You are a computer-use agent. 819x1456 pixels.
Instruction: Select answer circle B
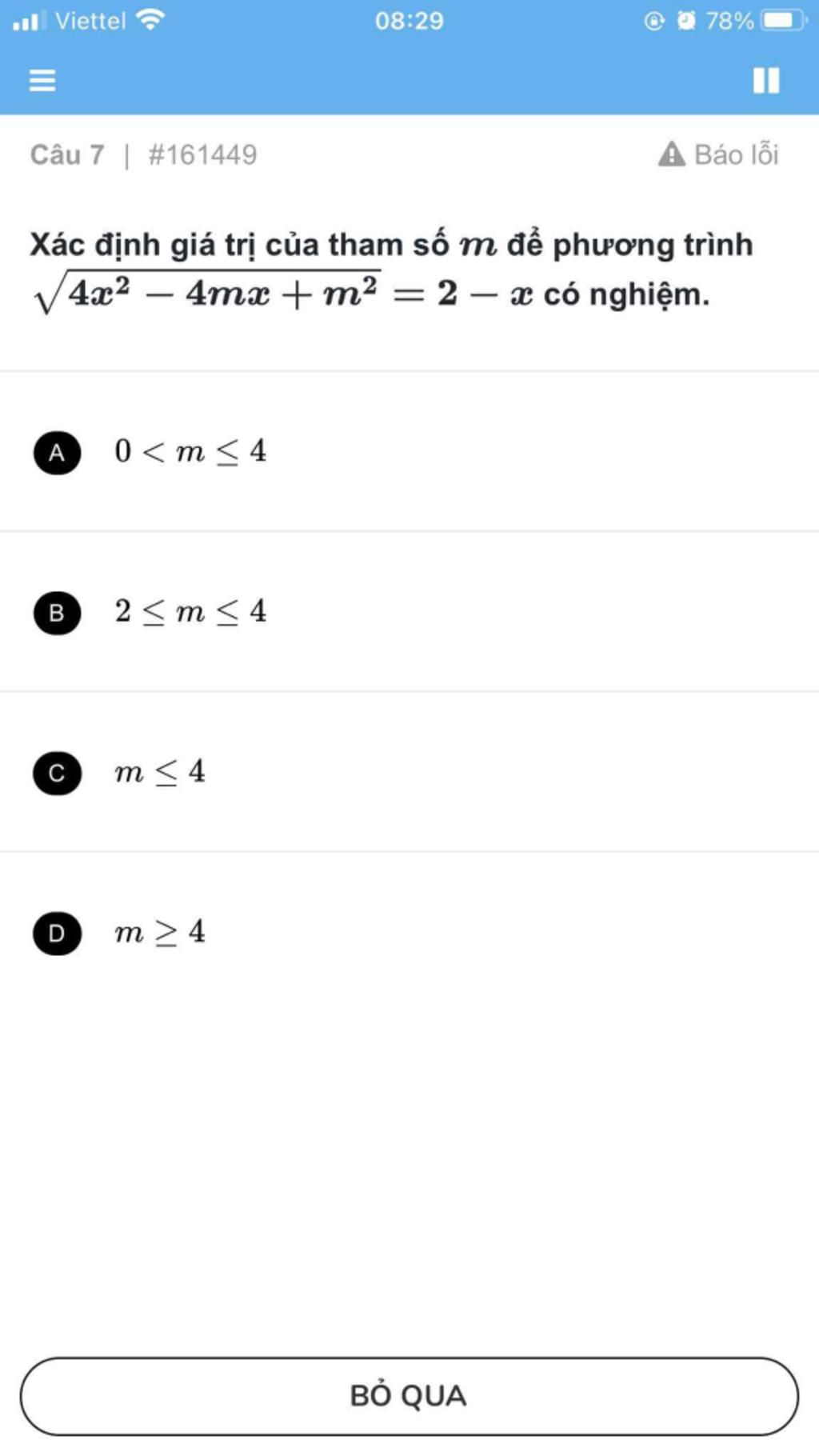(x=57, y=613)
